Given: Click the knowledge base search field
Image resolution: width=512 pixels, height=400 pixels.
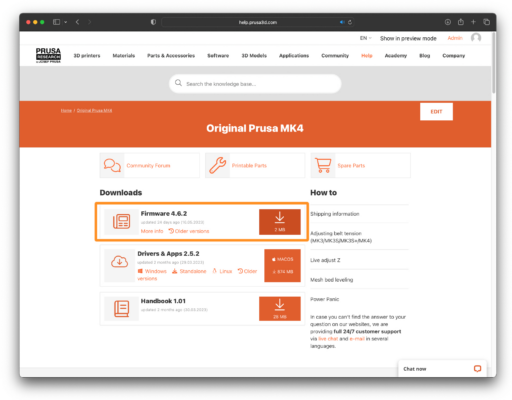Looking at the screenshot, I should [255, 84].
